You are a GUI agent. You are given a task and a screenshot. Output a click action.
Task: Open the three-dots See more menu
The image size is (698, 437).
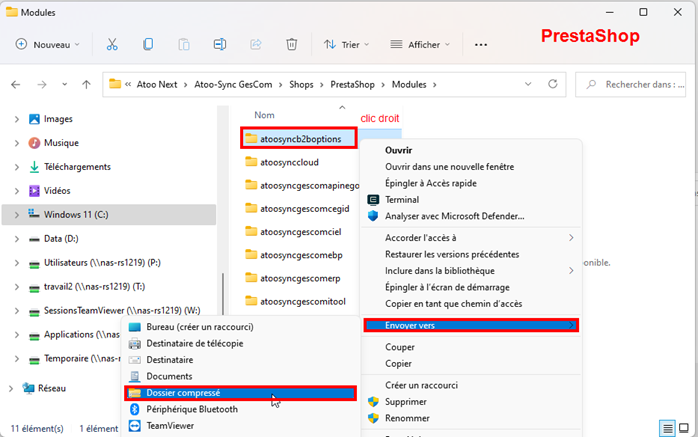click(481, 45)
